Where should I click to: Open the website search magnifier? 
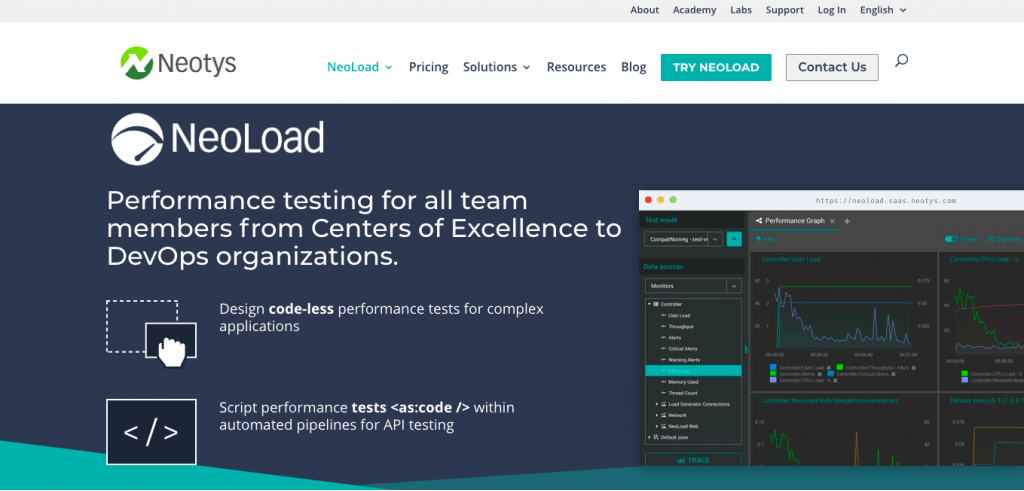click(x=901, y=61)
